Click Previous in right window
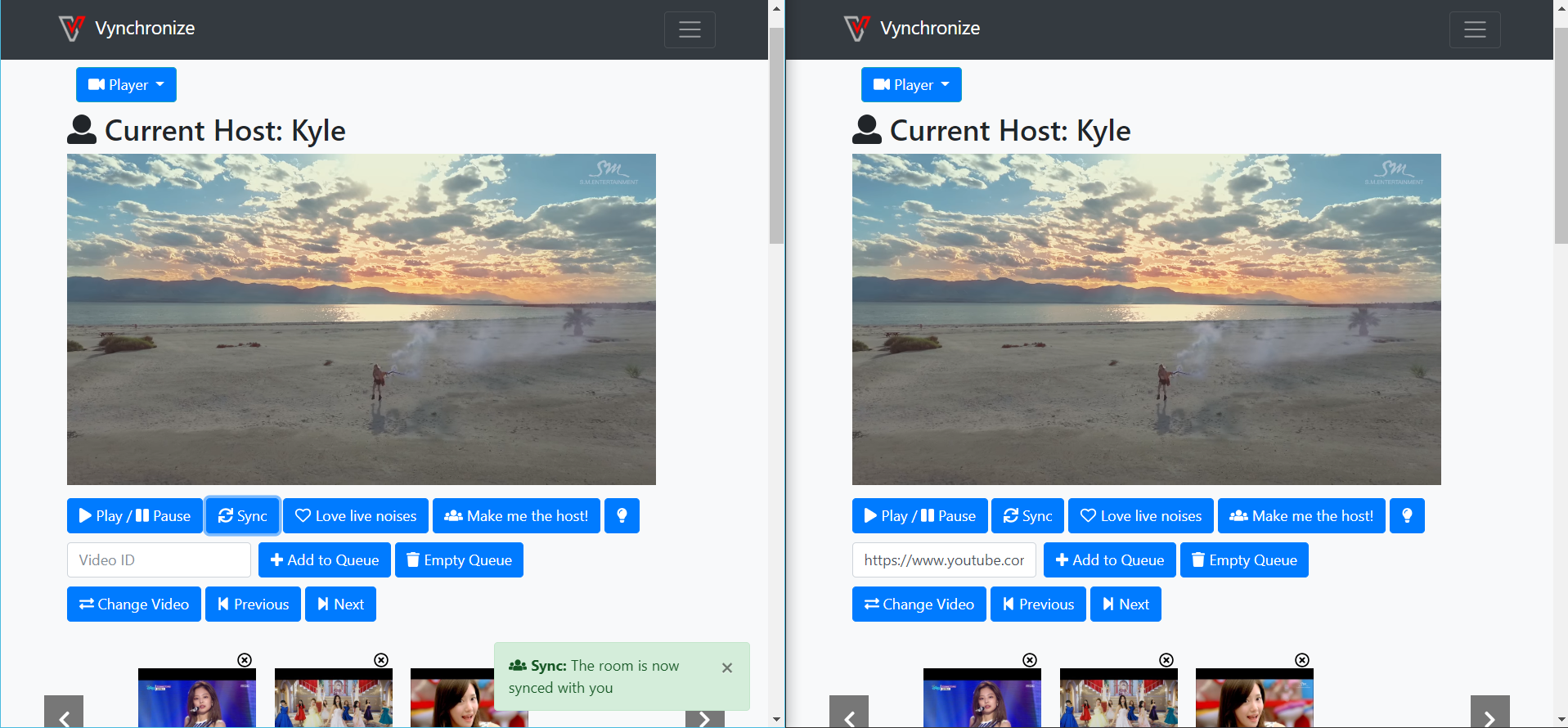The image size is (1568, 728). [1038, 604]
